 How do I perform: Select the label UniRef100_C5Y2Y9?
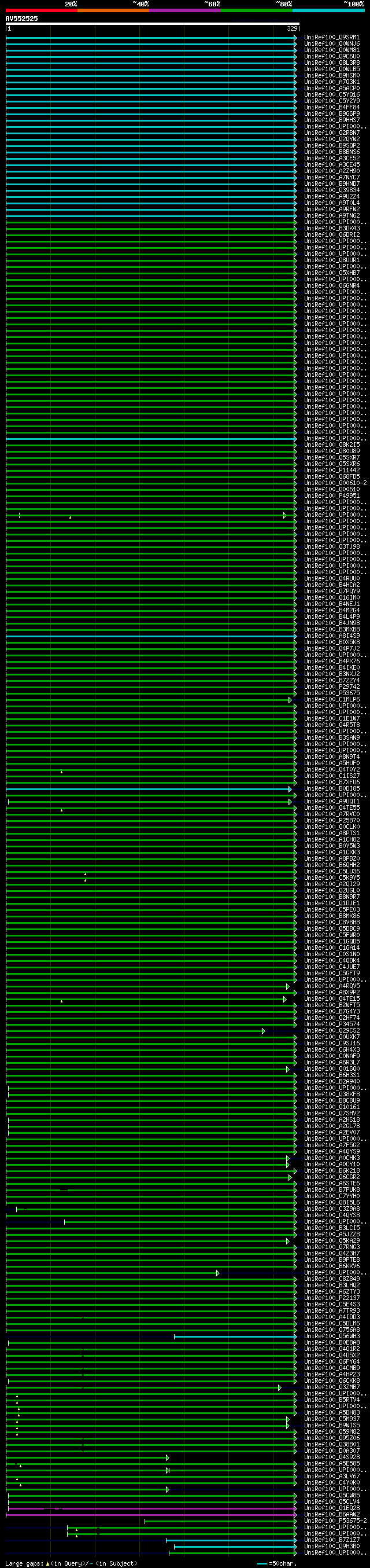click(x=332, y=101)
